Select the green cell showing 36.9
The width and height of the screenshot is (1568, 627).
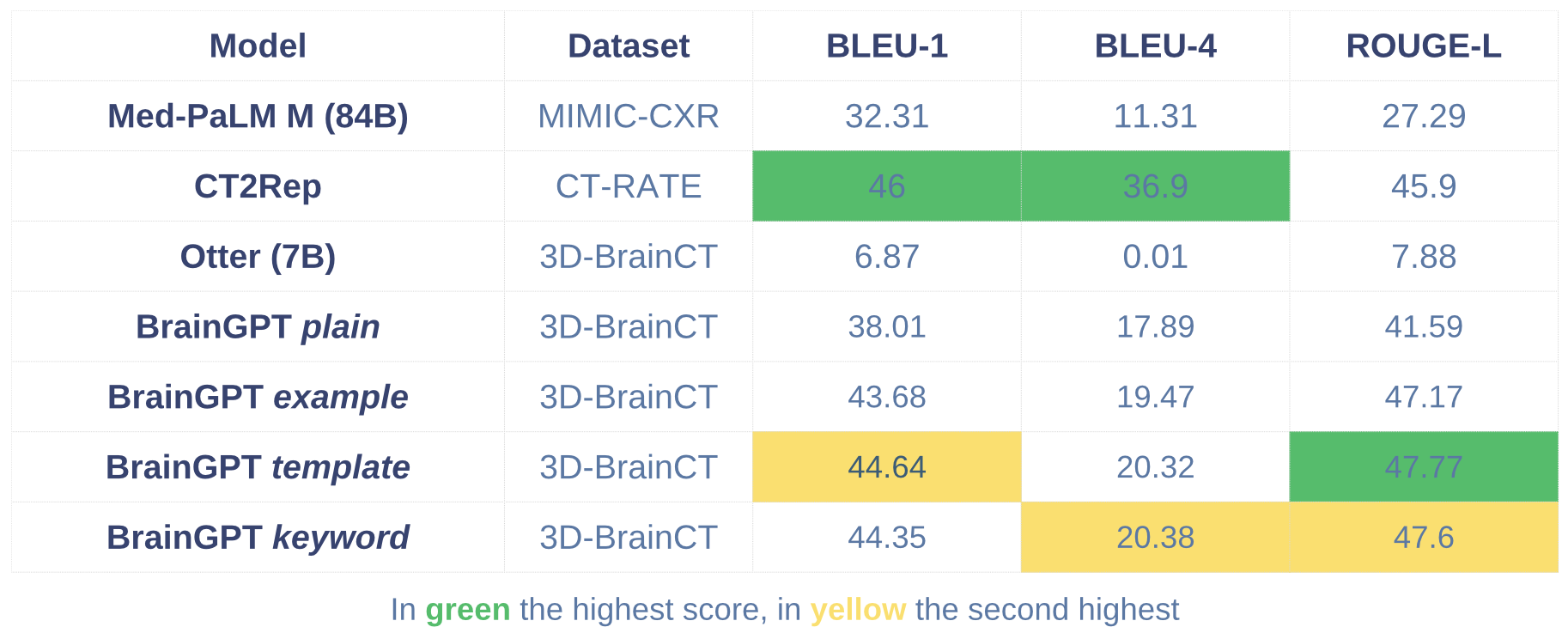click(x=1155, y=186)
